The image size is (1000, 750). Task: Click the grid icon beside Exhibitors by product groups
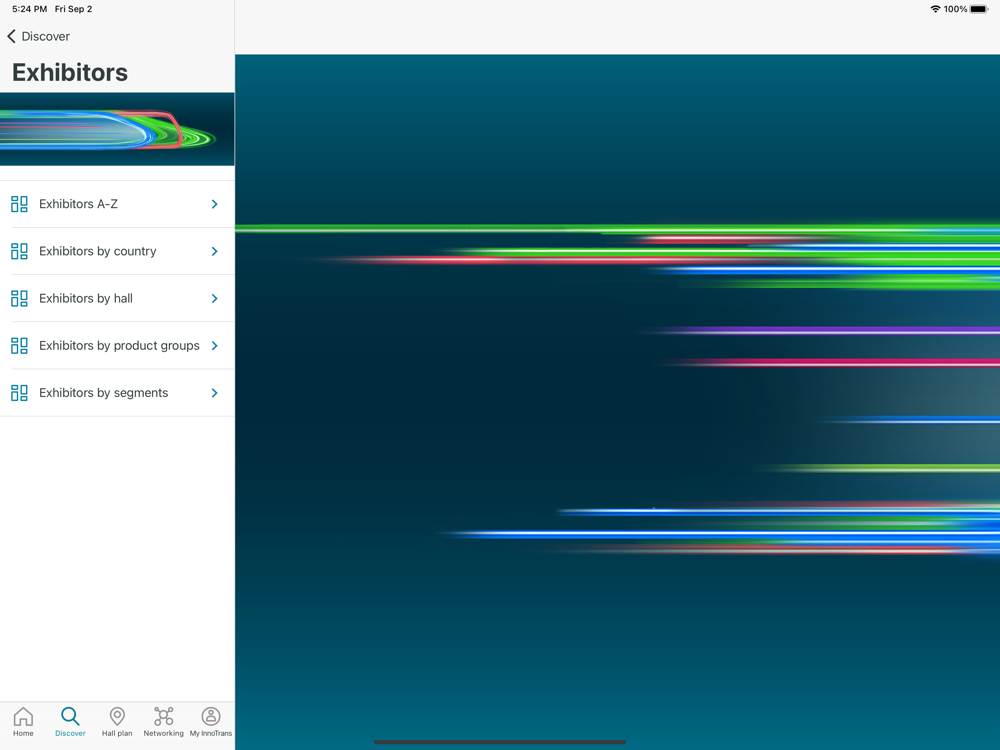[19, 346]
